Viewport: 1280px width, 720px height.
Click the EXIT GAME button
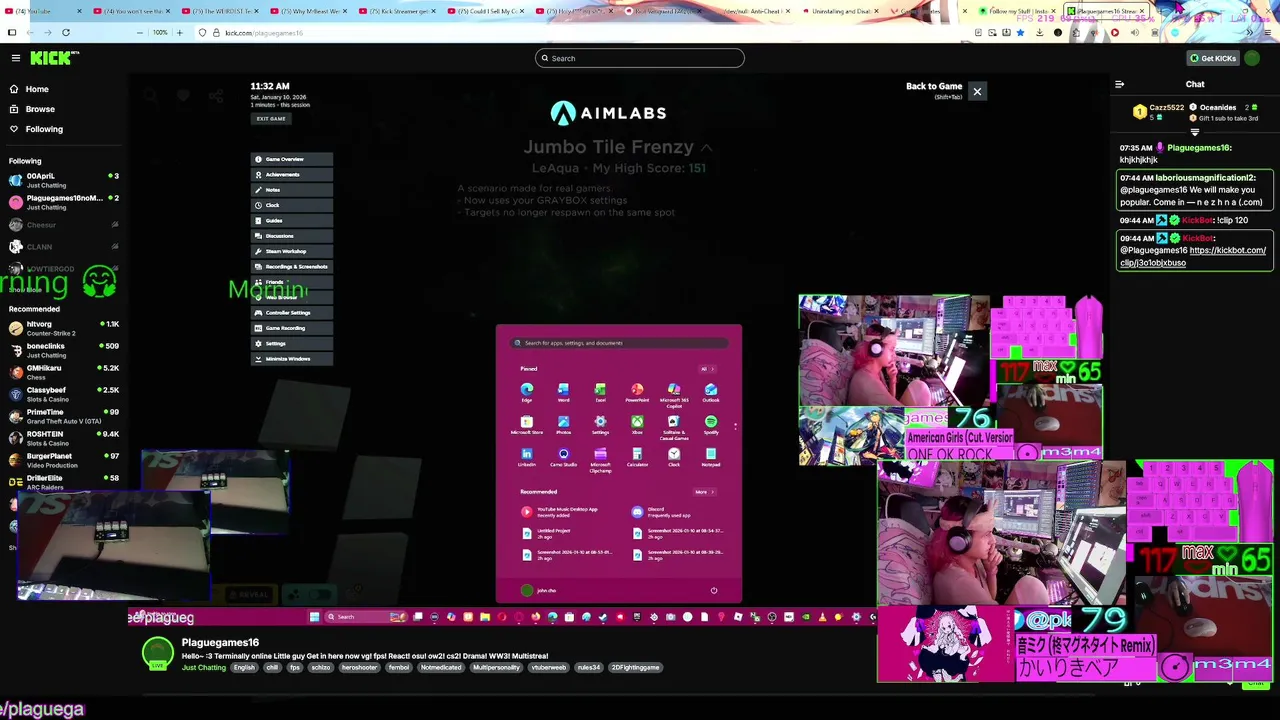coord(270,119)
